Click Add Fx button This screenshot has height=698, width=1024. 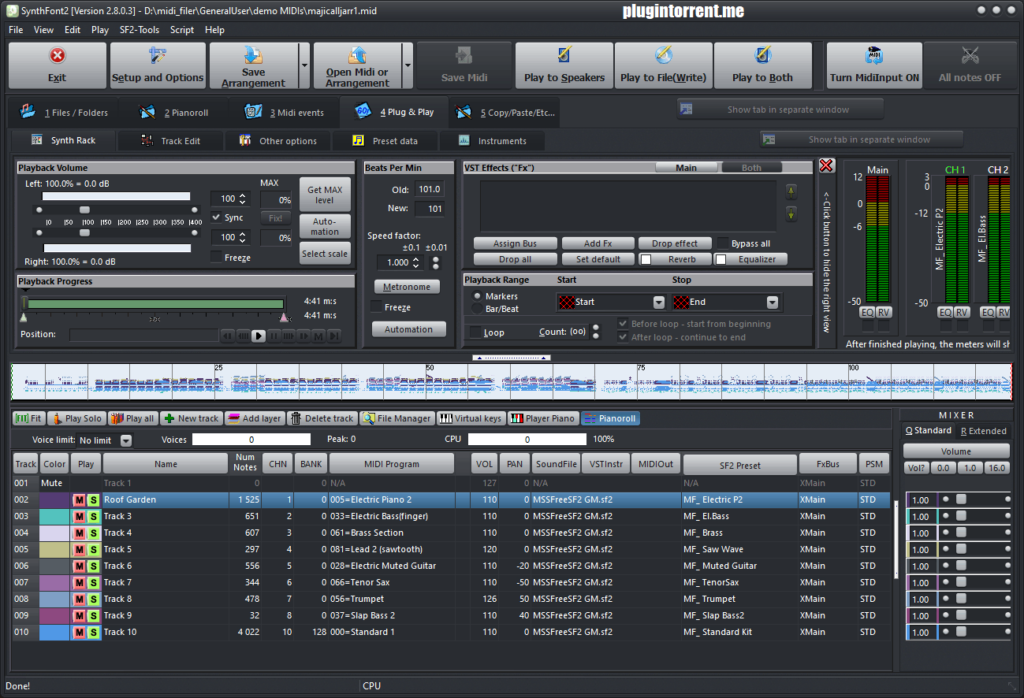[x=598, y=244]
